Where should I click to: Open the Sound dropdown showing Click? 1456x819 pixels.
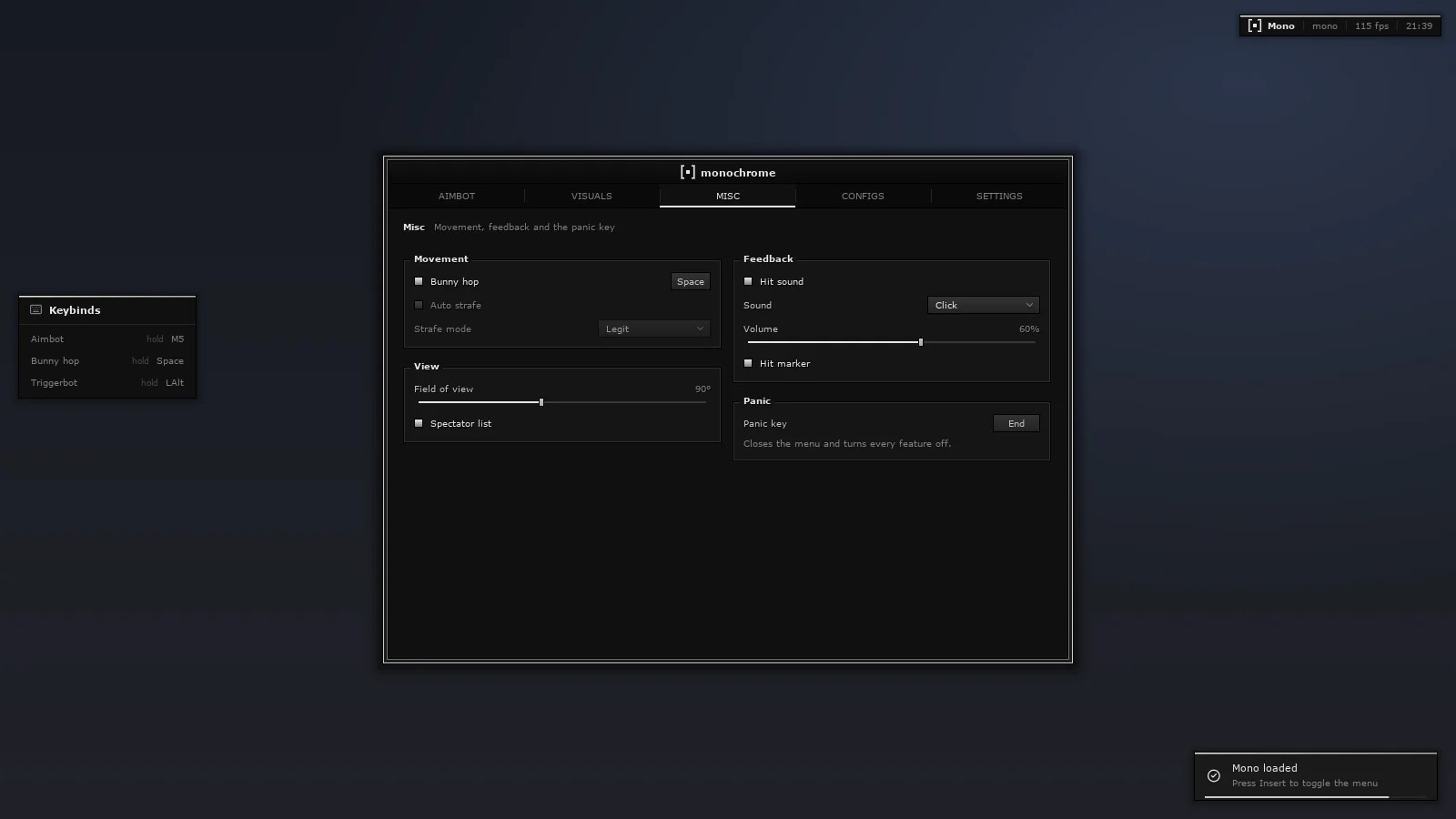(984, 305)
